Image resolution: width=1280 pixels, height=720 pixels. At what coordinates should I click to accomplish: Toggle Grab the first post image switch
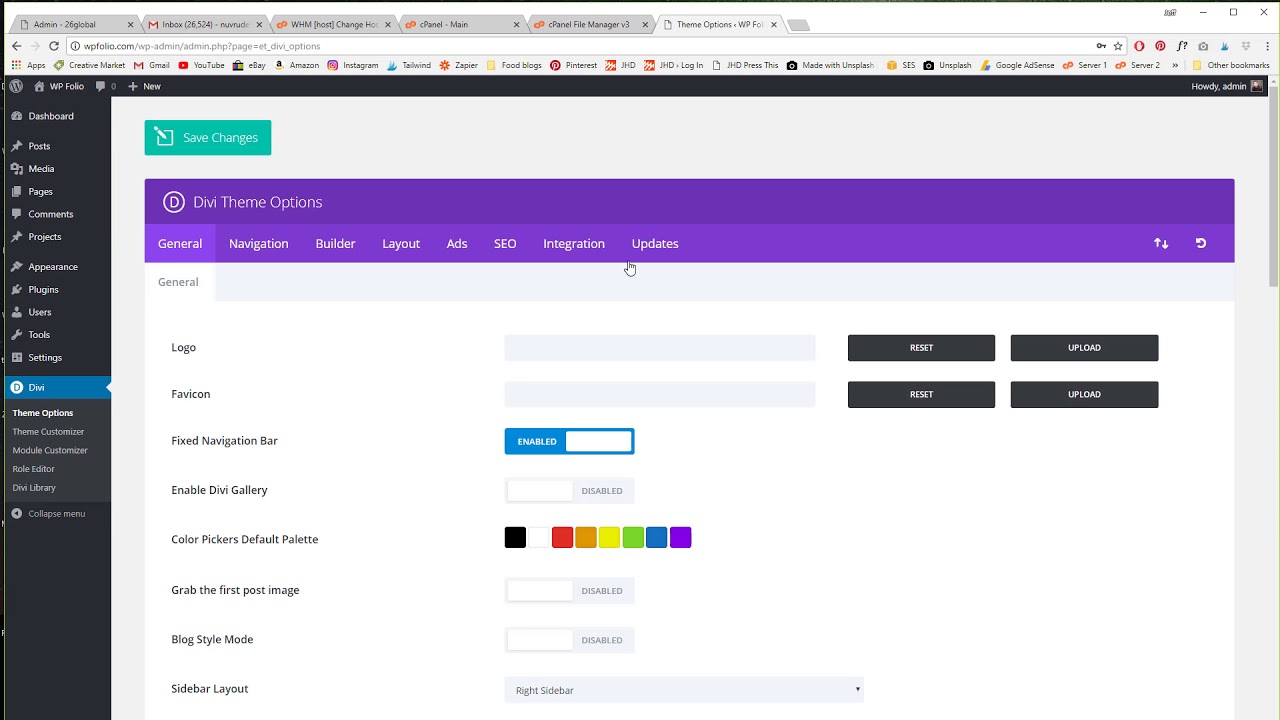[x=569, y=590]
